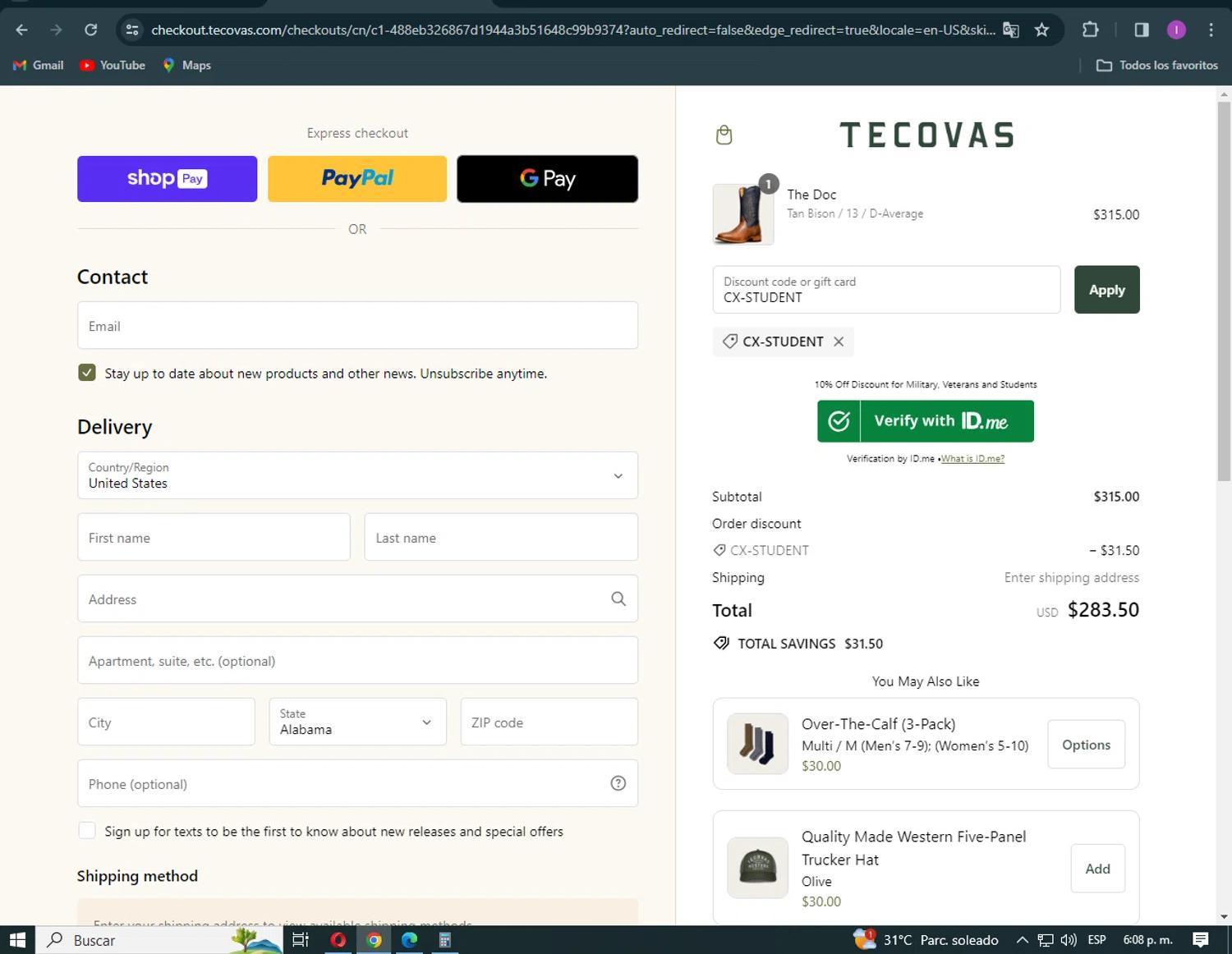Click the Apartment, suite field
The height and width of the screenshot is (954, 1232).
[x=357, y=660]
